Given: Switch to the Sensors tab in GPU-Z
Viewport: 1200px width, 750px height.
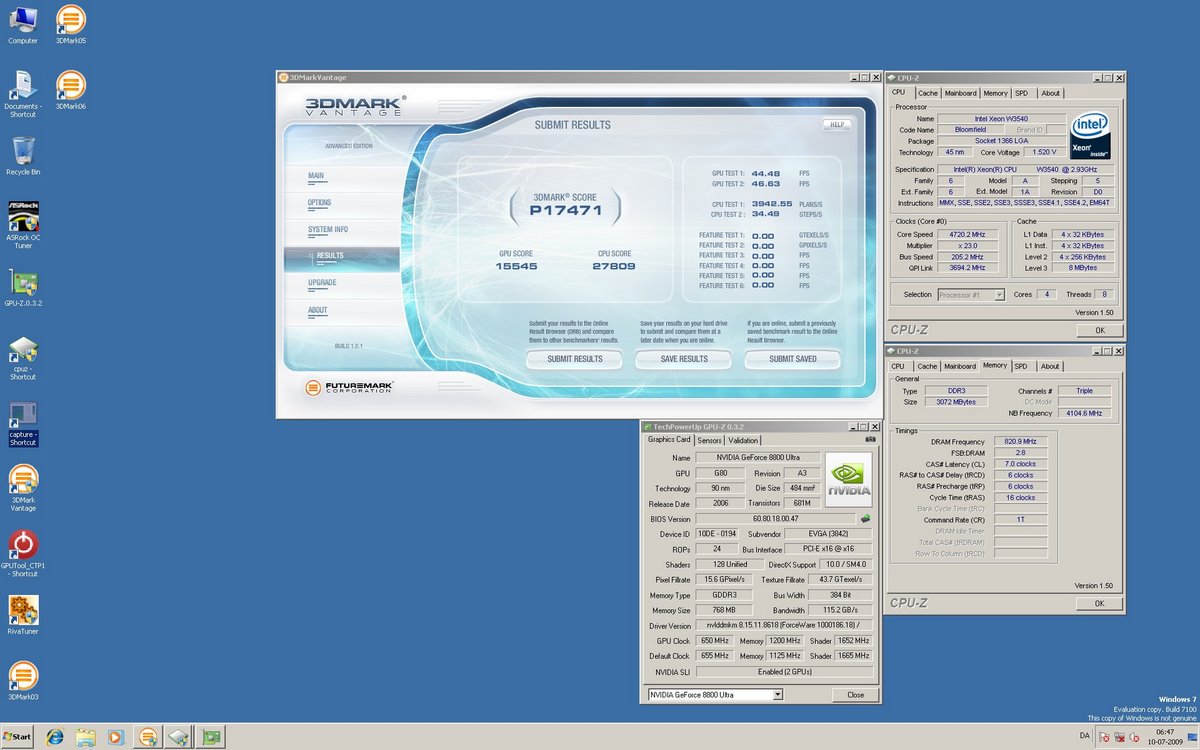Looking at the screenshot, I should (709, 440).
